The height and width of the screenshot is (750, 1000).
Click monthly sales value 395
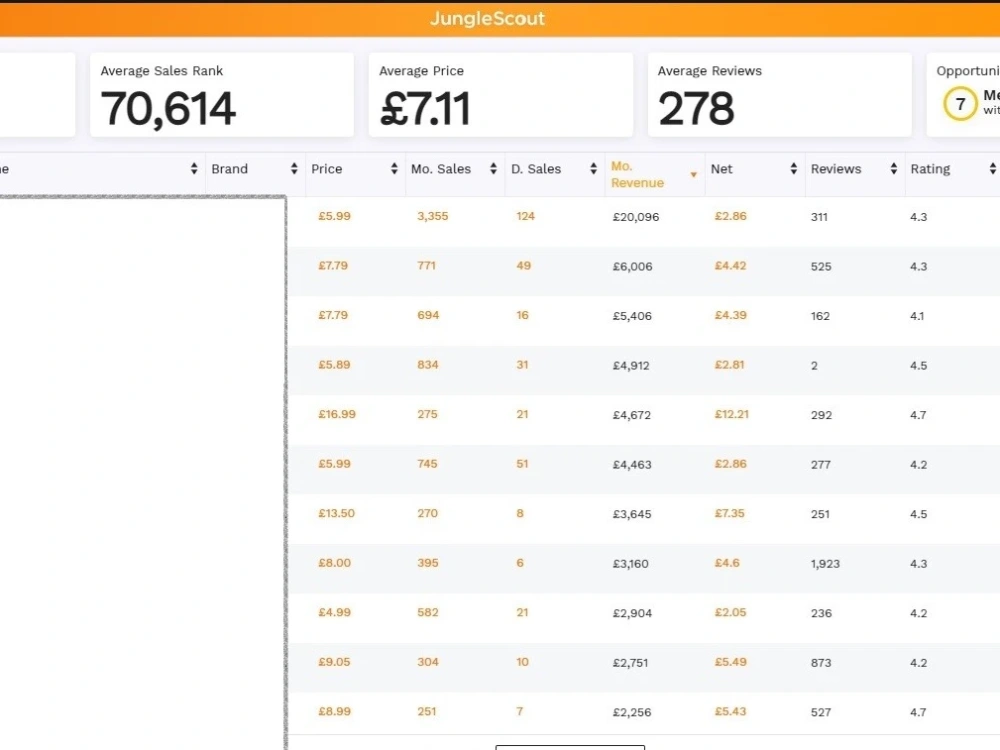tap(428, 563)
